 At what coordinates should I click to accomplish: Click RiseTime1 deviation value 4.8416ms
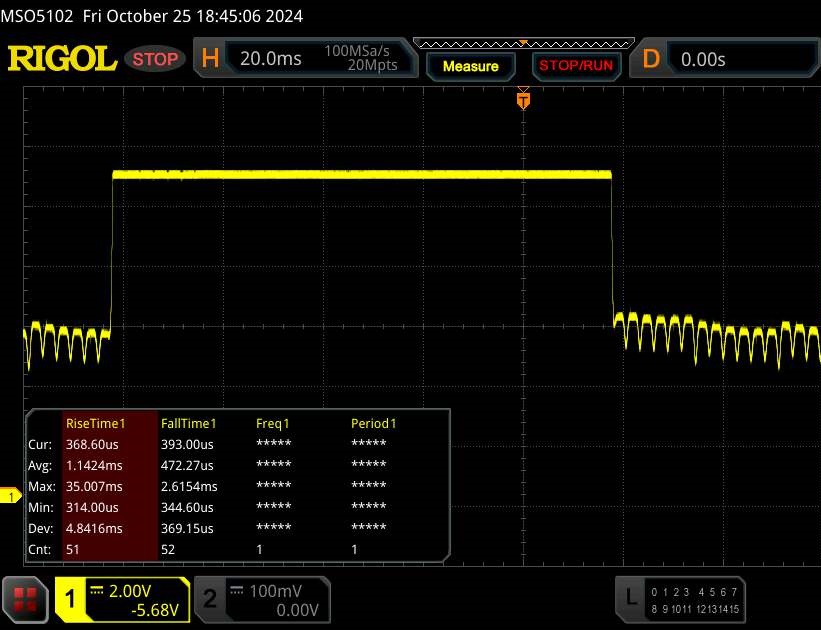pos(94,528)
